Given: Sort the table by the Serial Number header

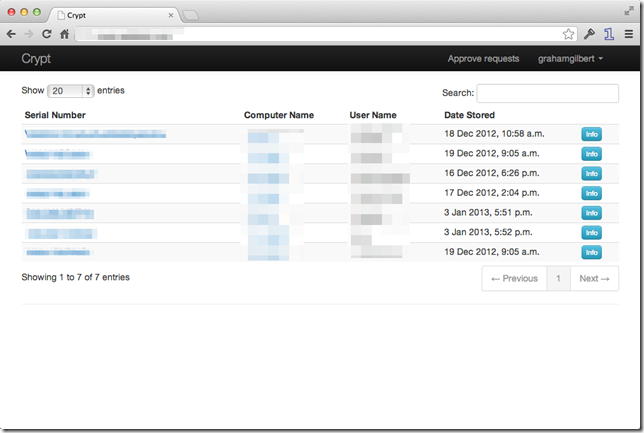Looking at the screenshot, I should point(55,115).
